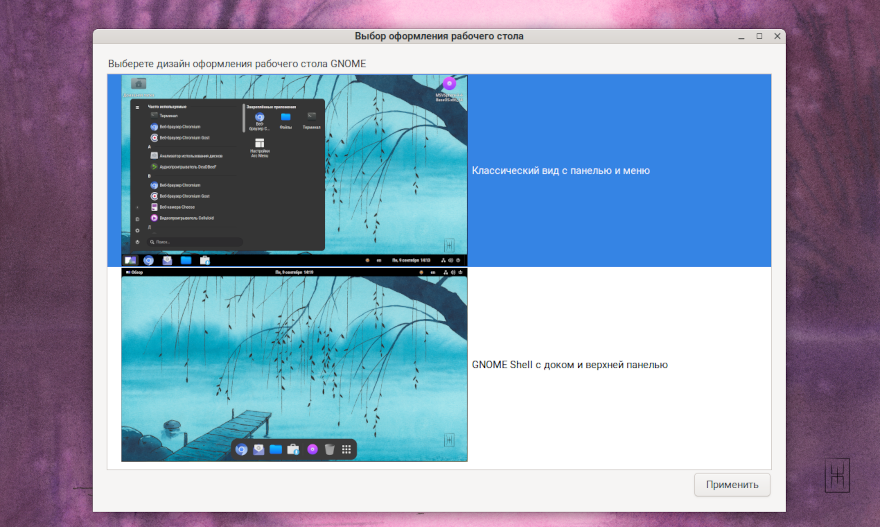Image resolution: width=880 pixels, height=527 pixels.
Task: Click the GNOME Shell layout preview thumbnail
Action: click(294, 365)
